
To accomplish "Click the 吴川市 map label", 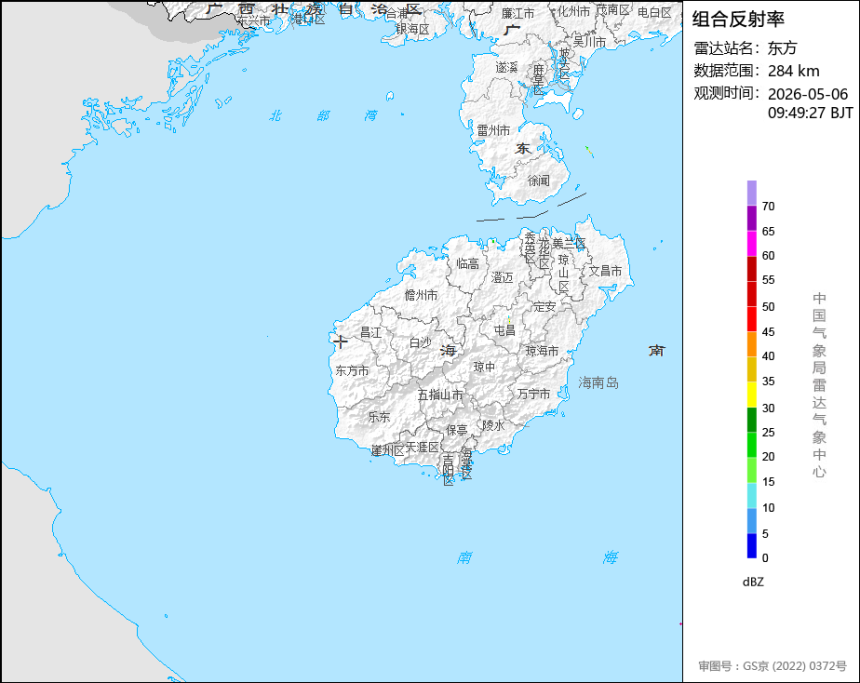I will click(x=590, y=42).
